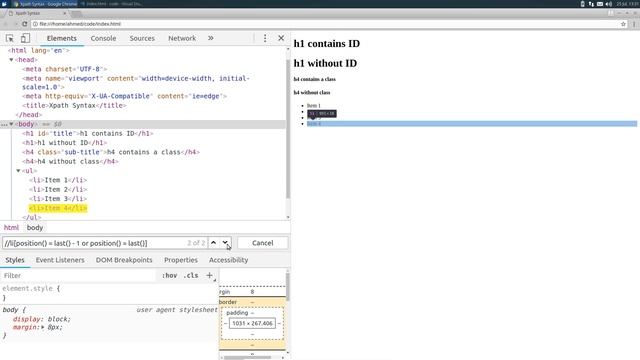Close the DevTools panel
The width and height of the screenshot is (640, 360).
click(x=281, y=38)
